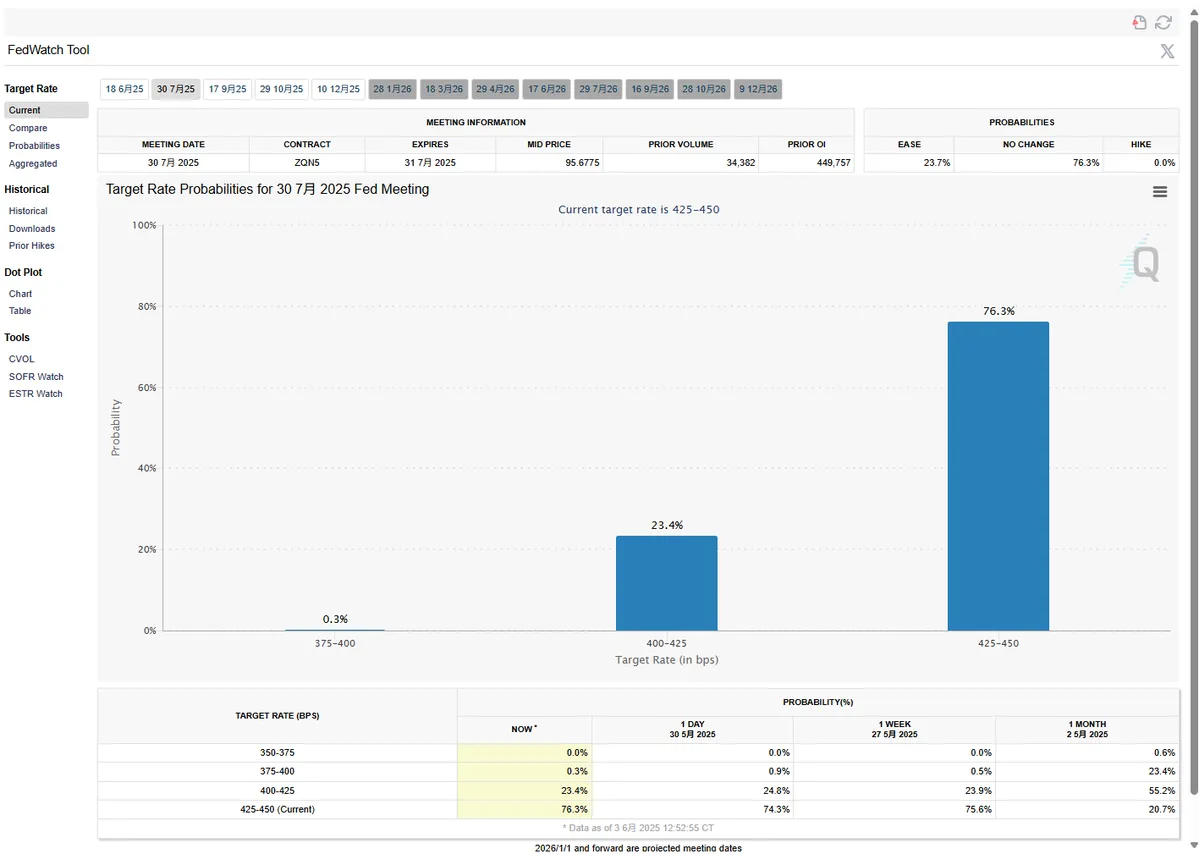Click 1 day value 24.8%
Image resolution: width=1199 pixels, height=854 pixels.
tap(776, 791)
